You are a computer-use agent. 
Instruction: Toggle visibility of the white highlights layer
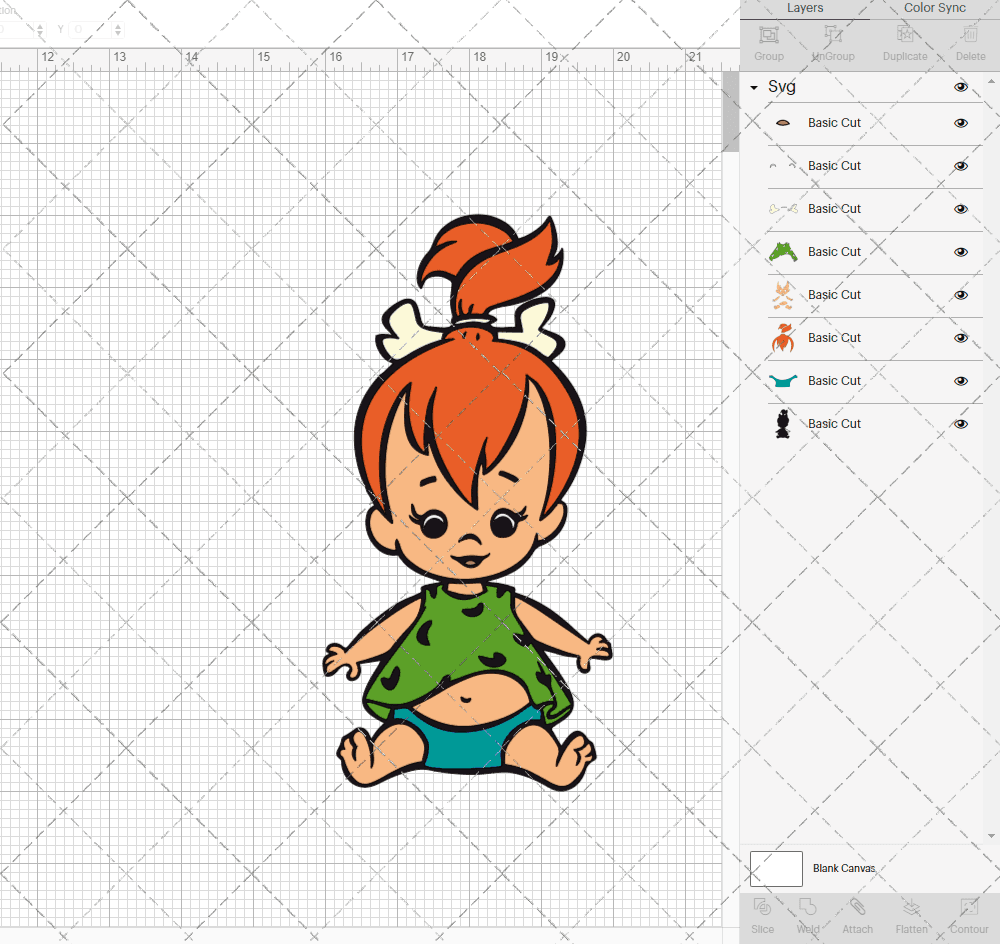point(960,166)
